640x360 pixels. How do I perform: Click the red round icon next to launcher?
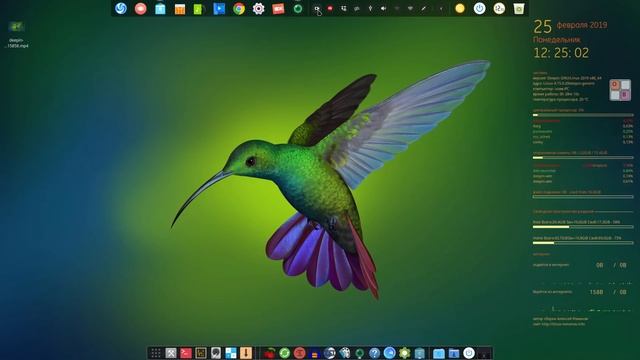point(140,9)
